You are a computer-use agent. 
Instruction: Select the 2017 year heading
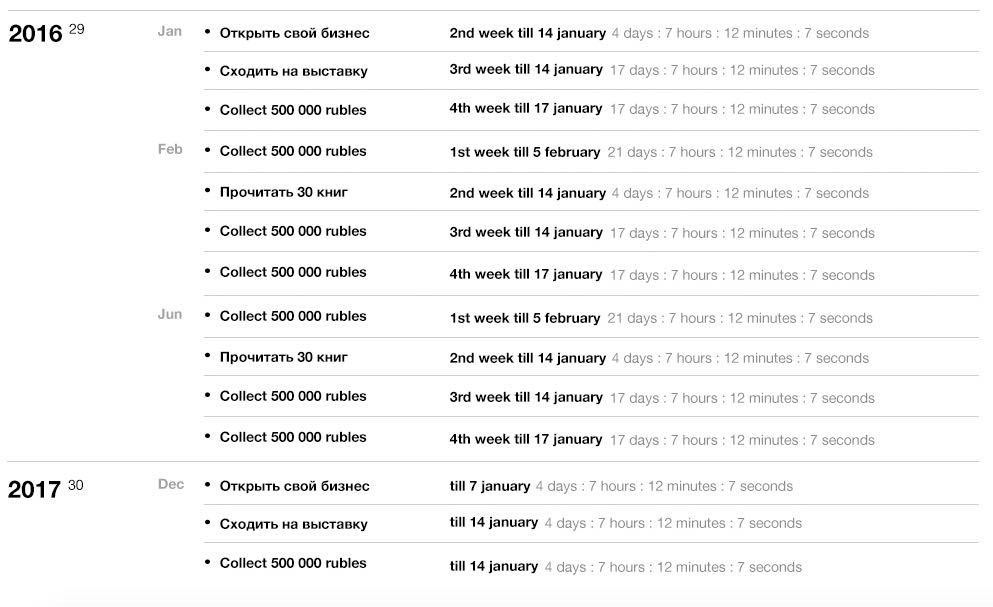click(x=35, y=489)
